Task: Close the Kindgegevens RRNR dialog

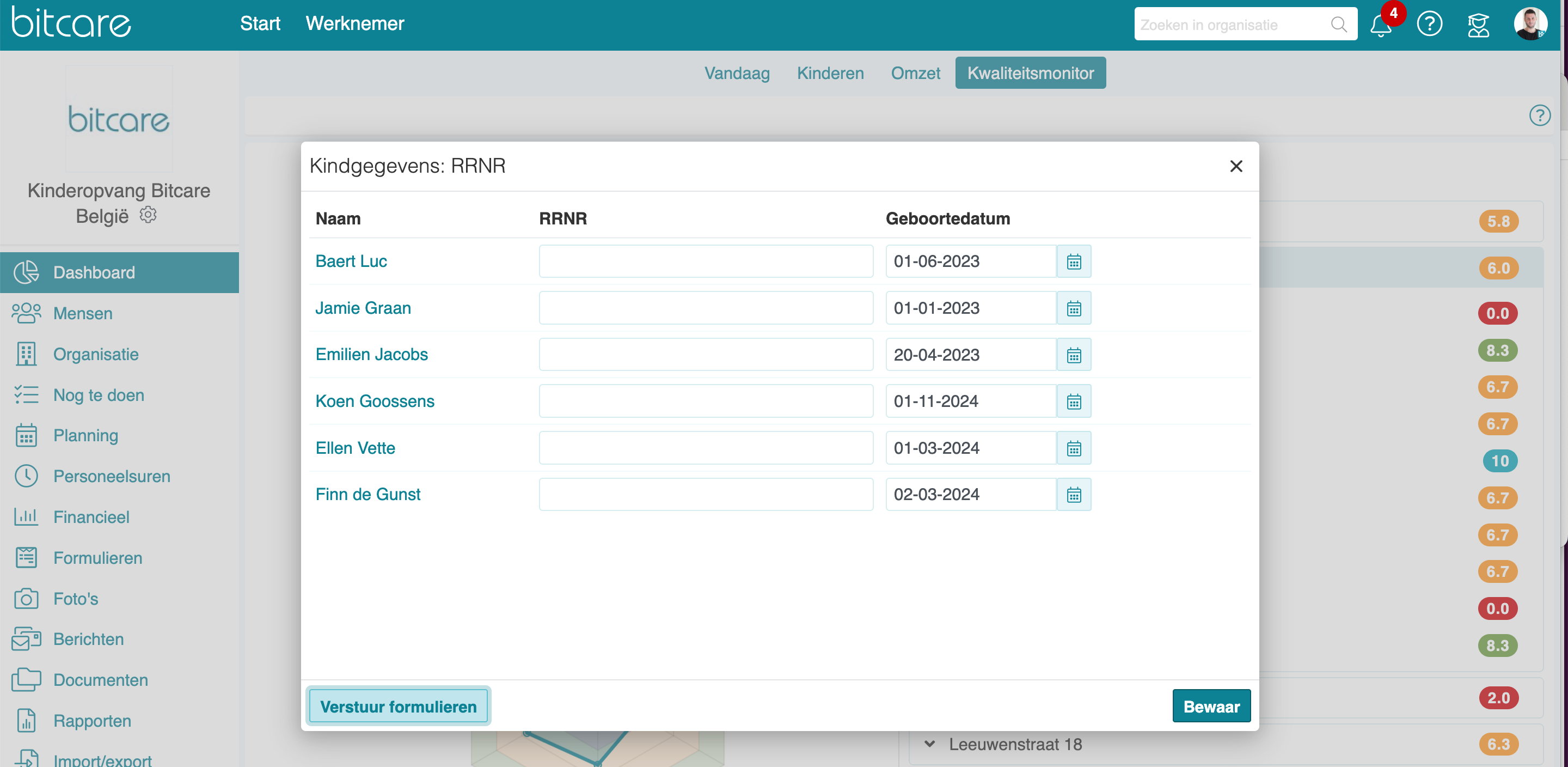Action: pos(1235,166)
